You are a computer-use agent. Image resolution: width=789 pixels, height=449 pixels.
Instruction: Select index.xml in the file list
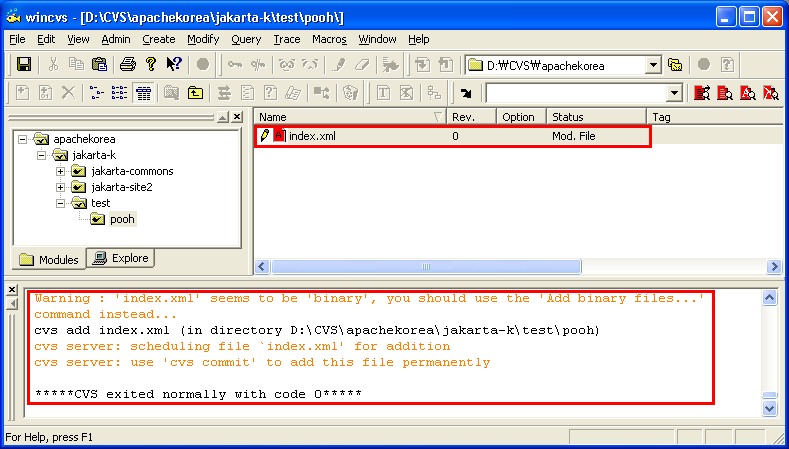click(x=311, y=136)
